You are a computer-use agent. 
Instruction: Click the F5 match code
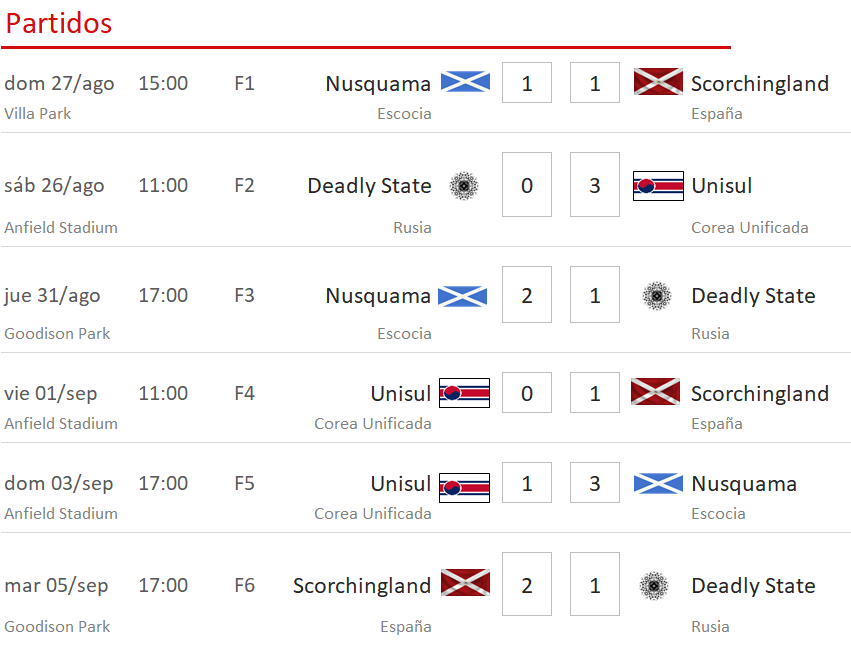click(x=244, y=483)
